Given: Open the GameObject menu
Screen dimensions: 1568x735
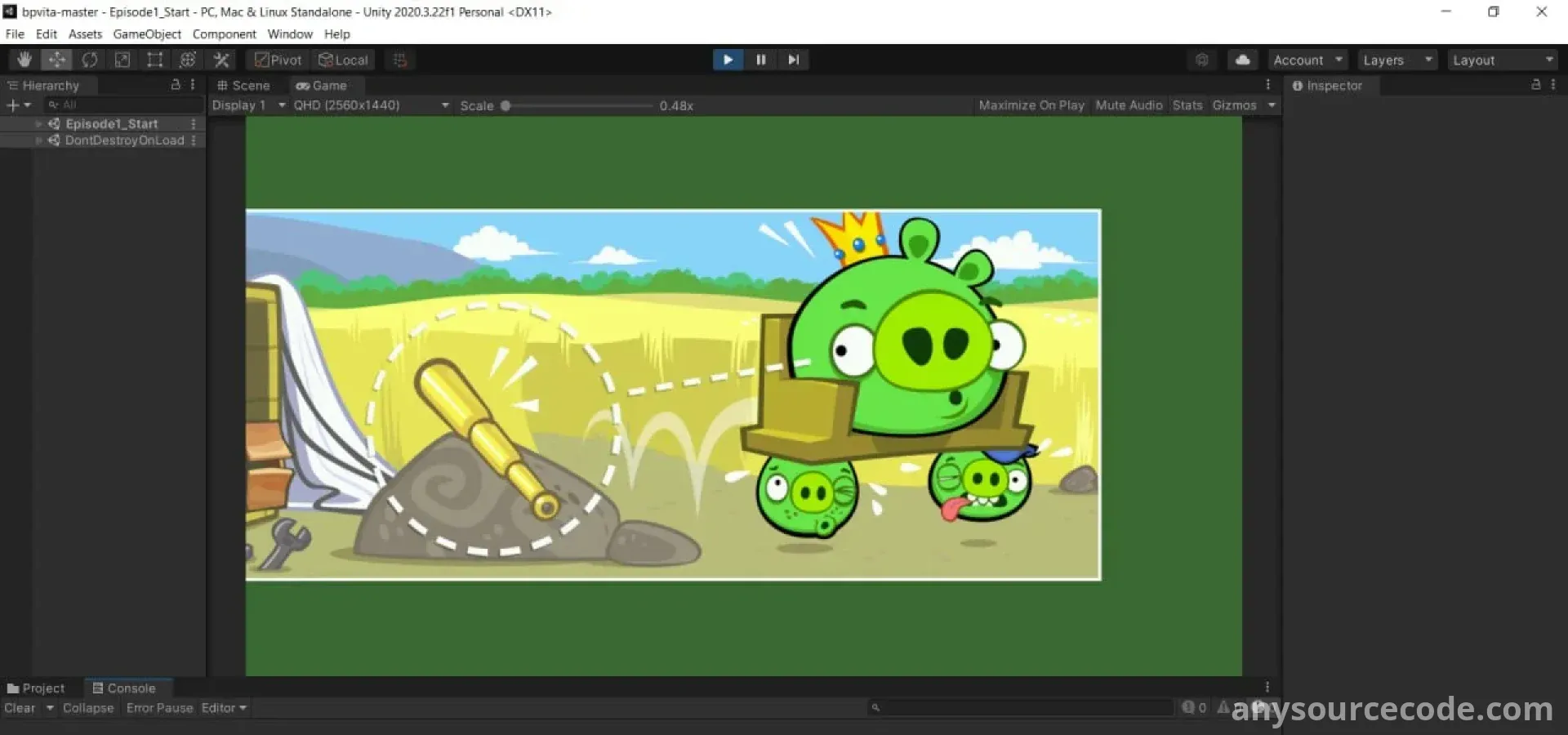Looking at the screenshot, I should 147,34.
